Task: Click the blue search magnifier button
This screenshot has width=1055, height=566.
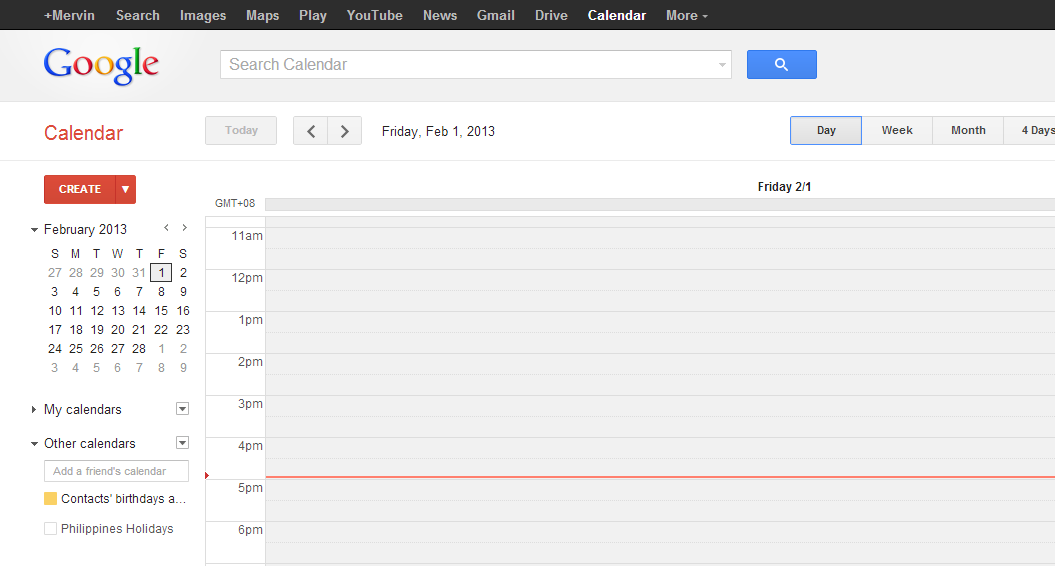Action: (x=781, y=65)
